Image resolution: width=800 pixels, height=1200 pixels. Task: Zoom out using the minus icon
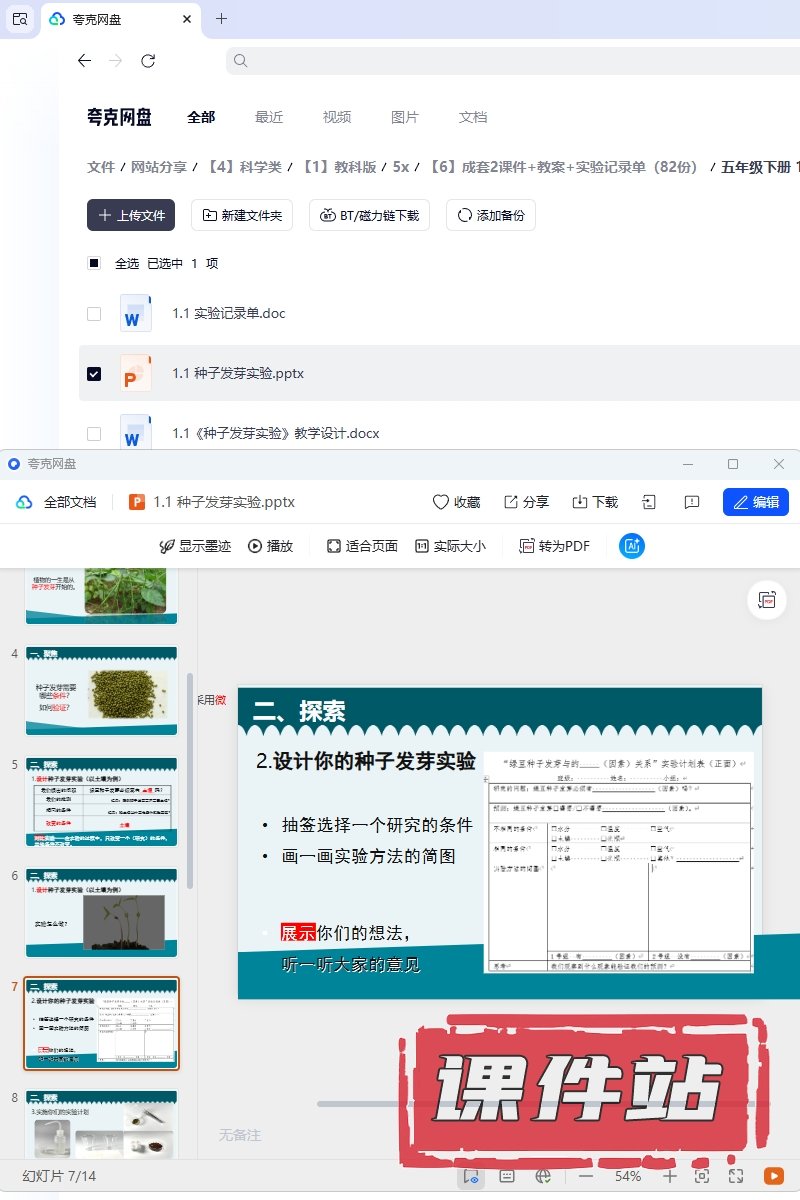point(586,1176)
